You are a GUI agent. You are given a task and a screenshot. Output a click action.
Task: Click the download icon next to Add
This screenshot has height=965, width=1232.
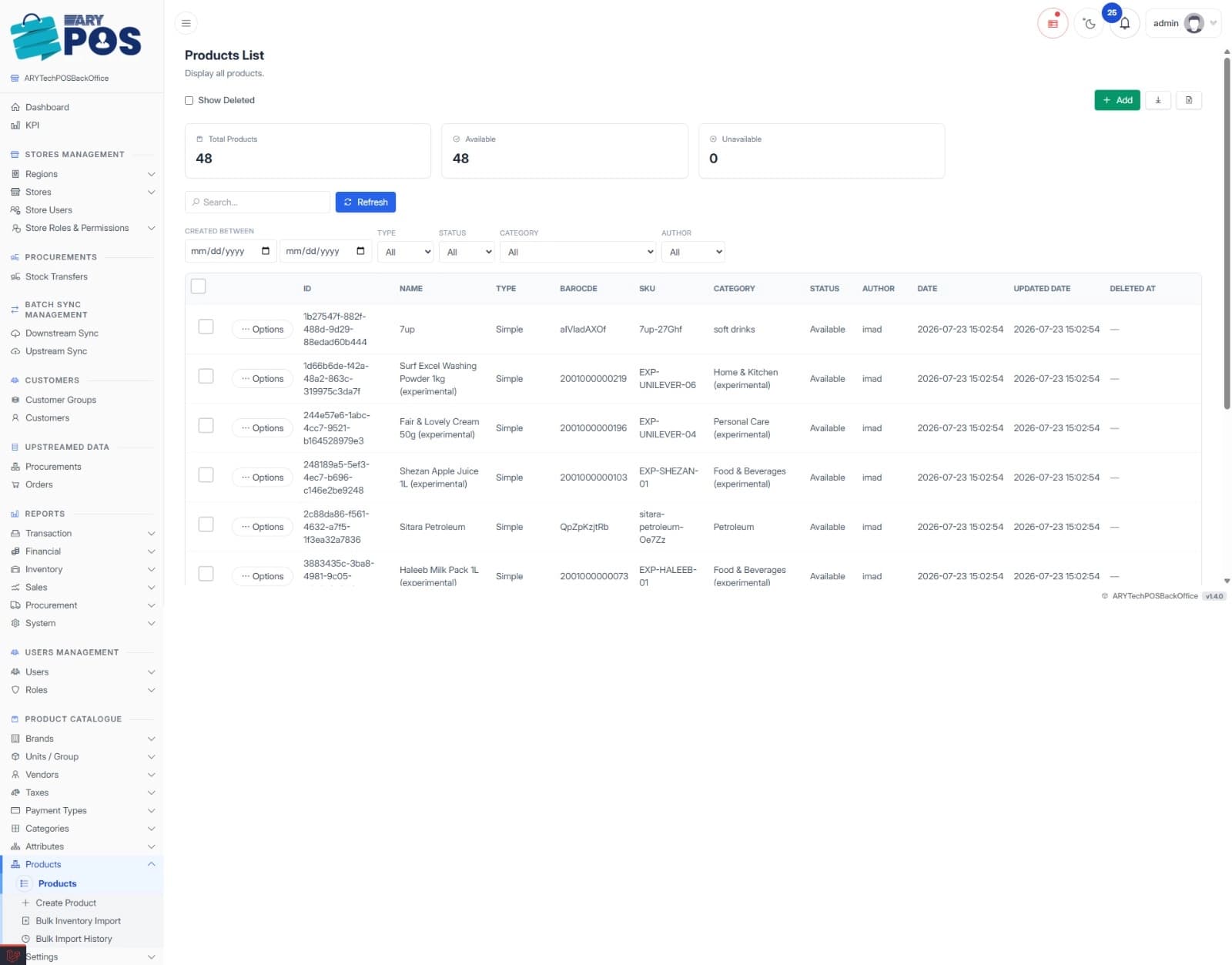point(1157,100)
